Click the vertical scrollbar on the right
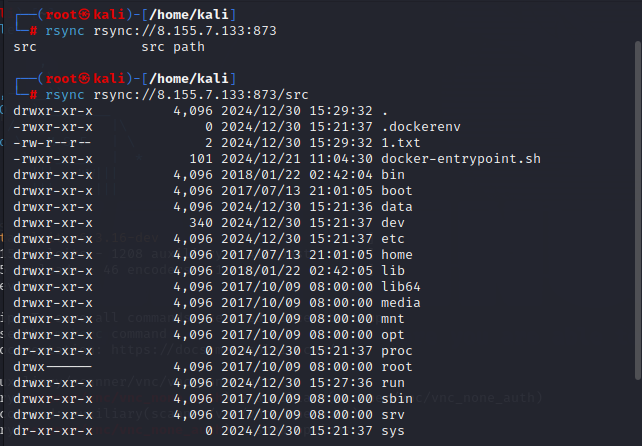The image size is (642, 446). coord(638,210)
